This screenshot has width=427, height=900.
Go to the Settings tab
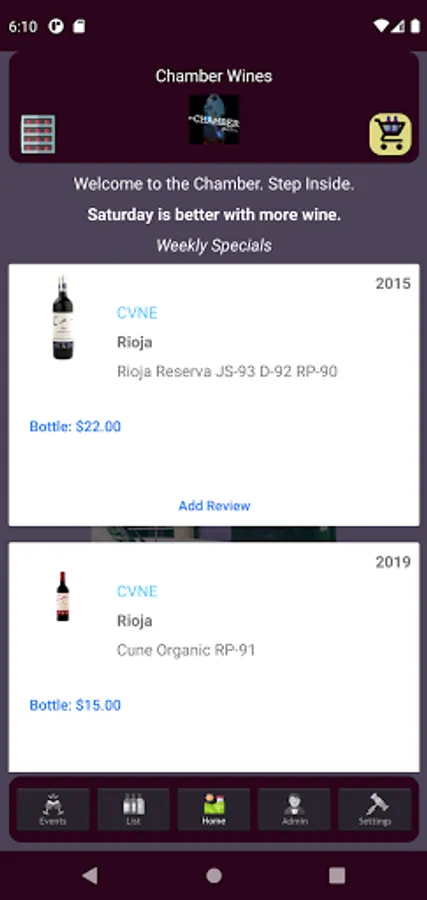(375, 809)
